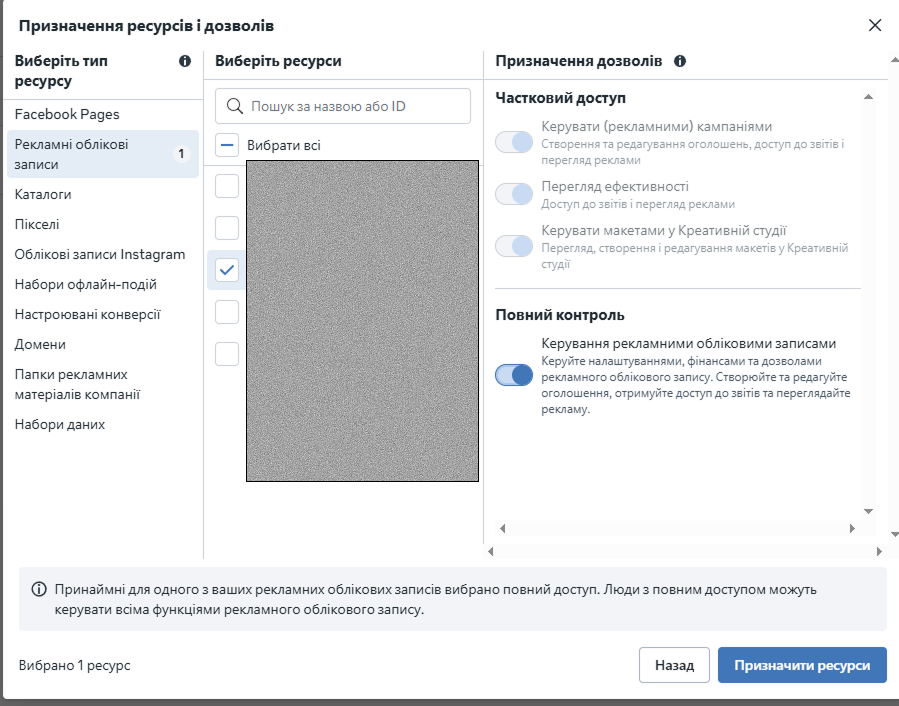
Task: Select 'Рекламні облікові записи' resource type
Action: 103,154
